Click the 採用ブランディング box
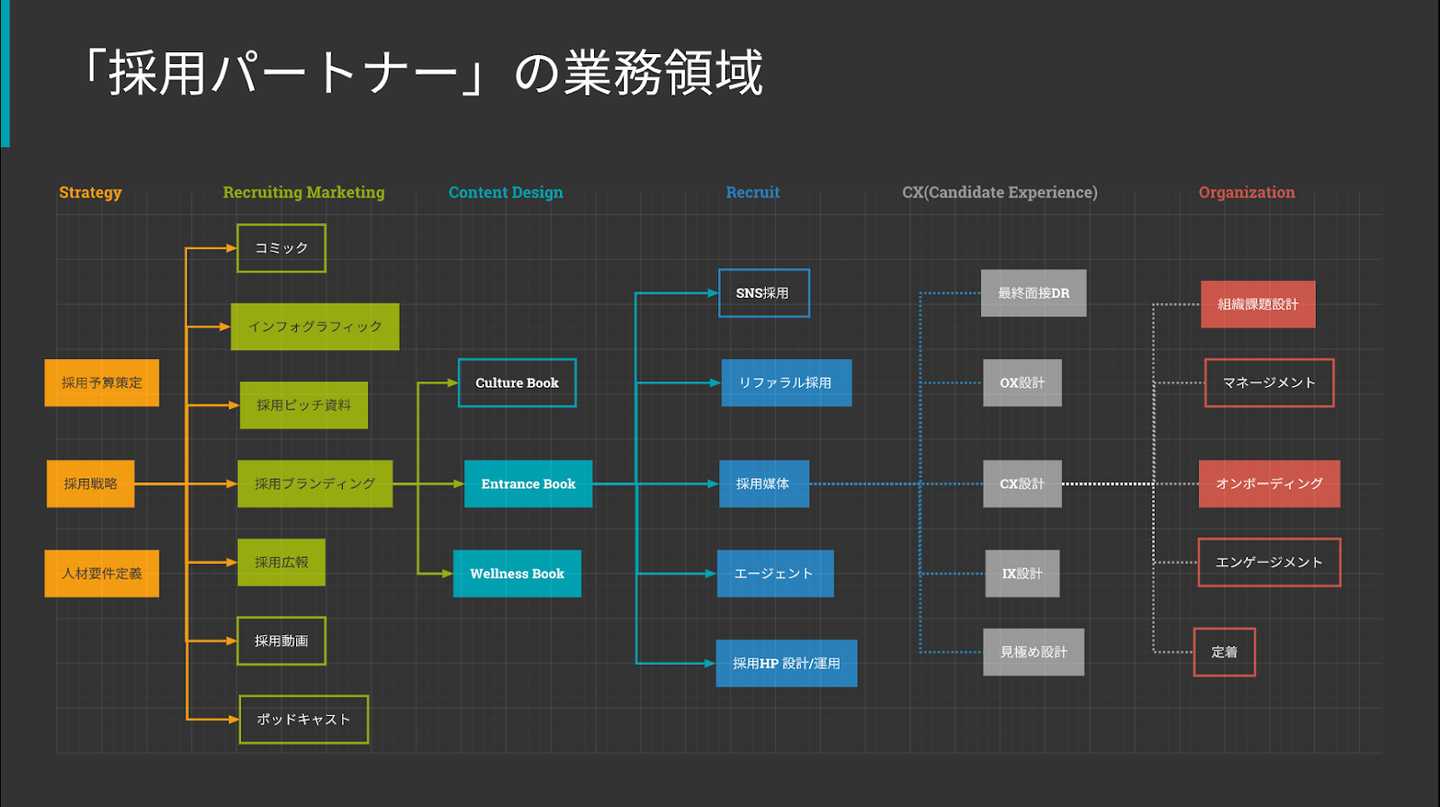 (x=315, y=484)
